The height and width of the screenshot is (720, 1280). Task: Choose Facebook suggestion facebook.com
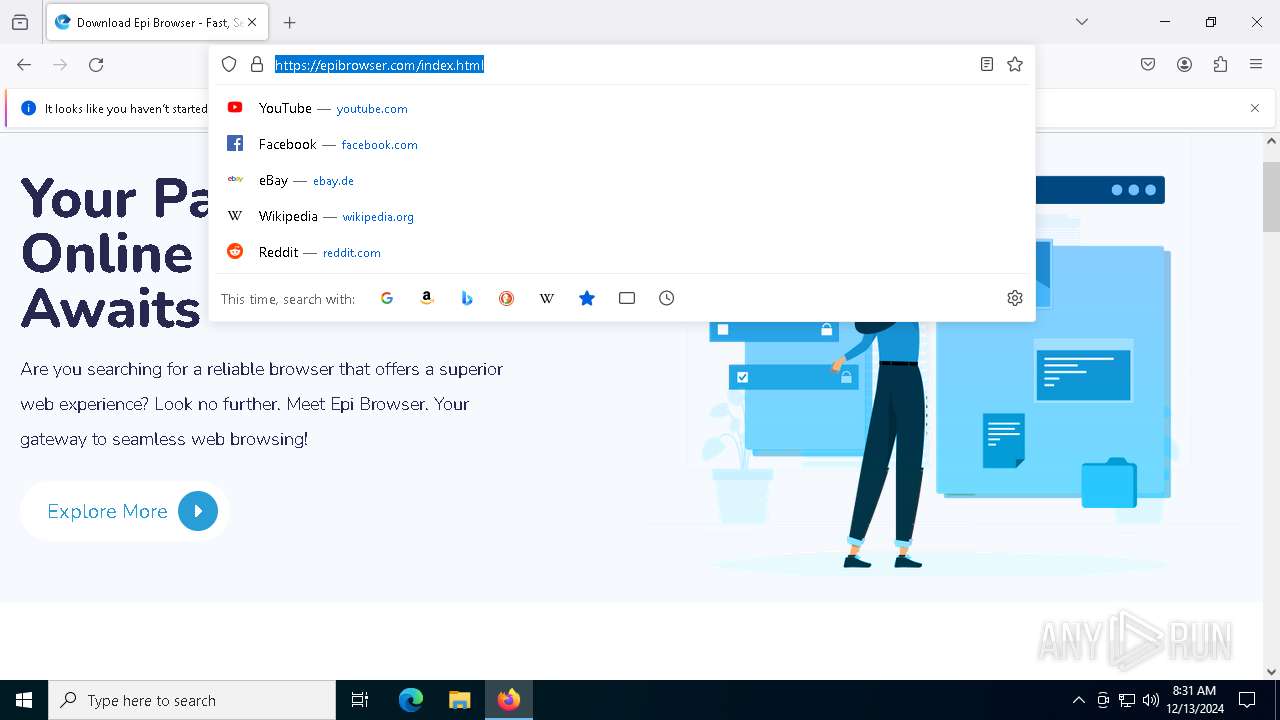coord(622,144)
